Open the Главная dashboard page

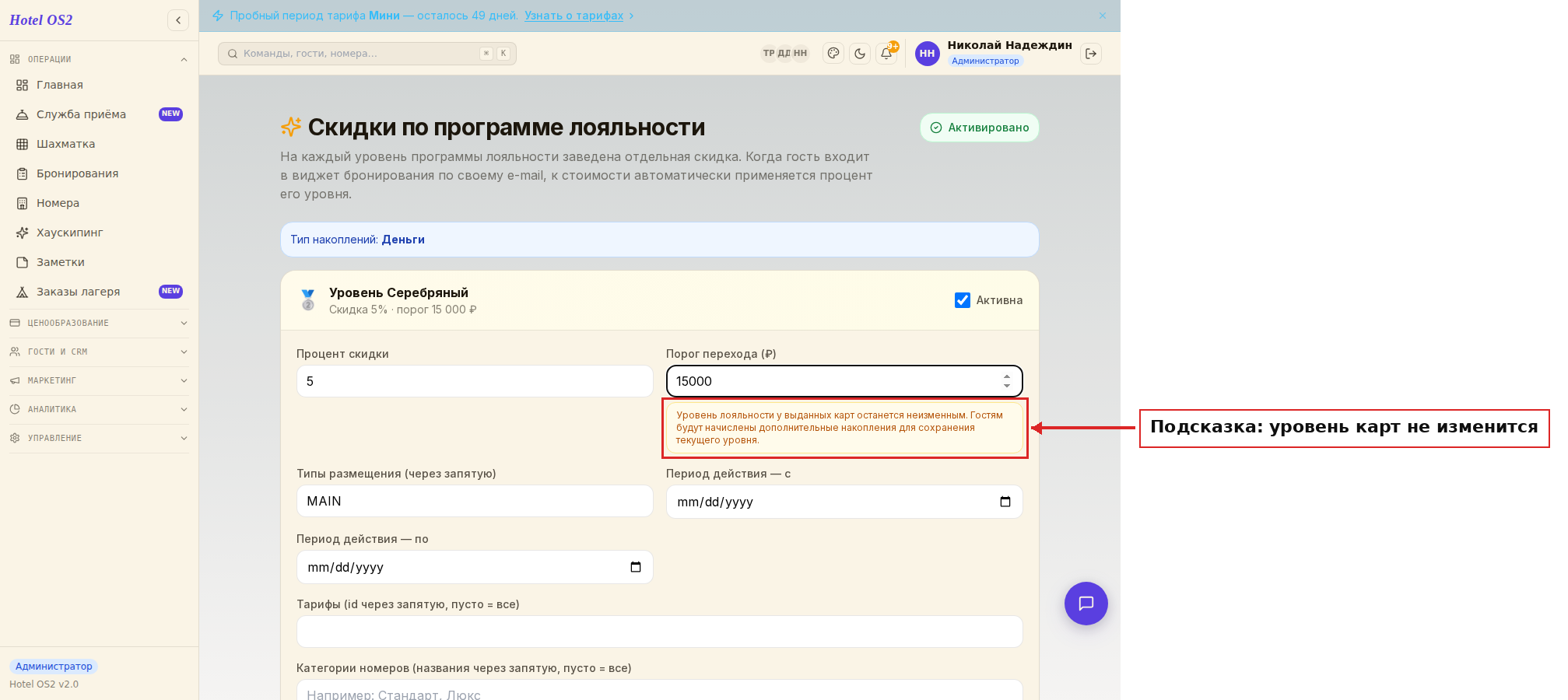[99, 85]
